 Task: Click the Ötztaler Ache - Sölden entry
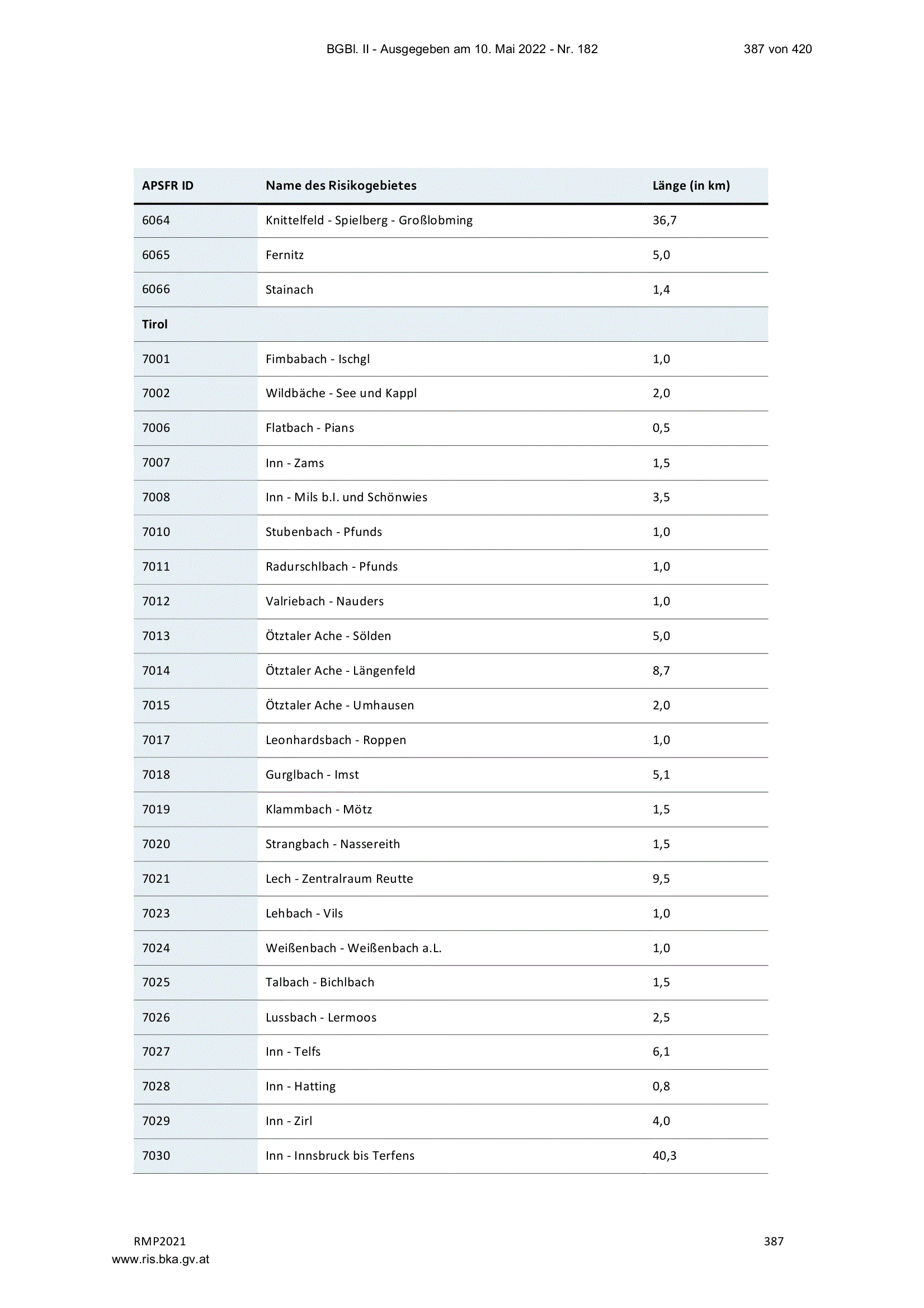click(328, 636)
